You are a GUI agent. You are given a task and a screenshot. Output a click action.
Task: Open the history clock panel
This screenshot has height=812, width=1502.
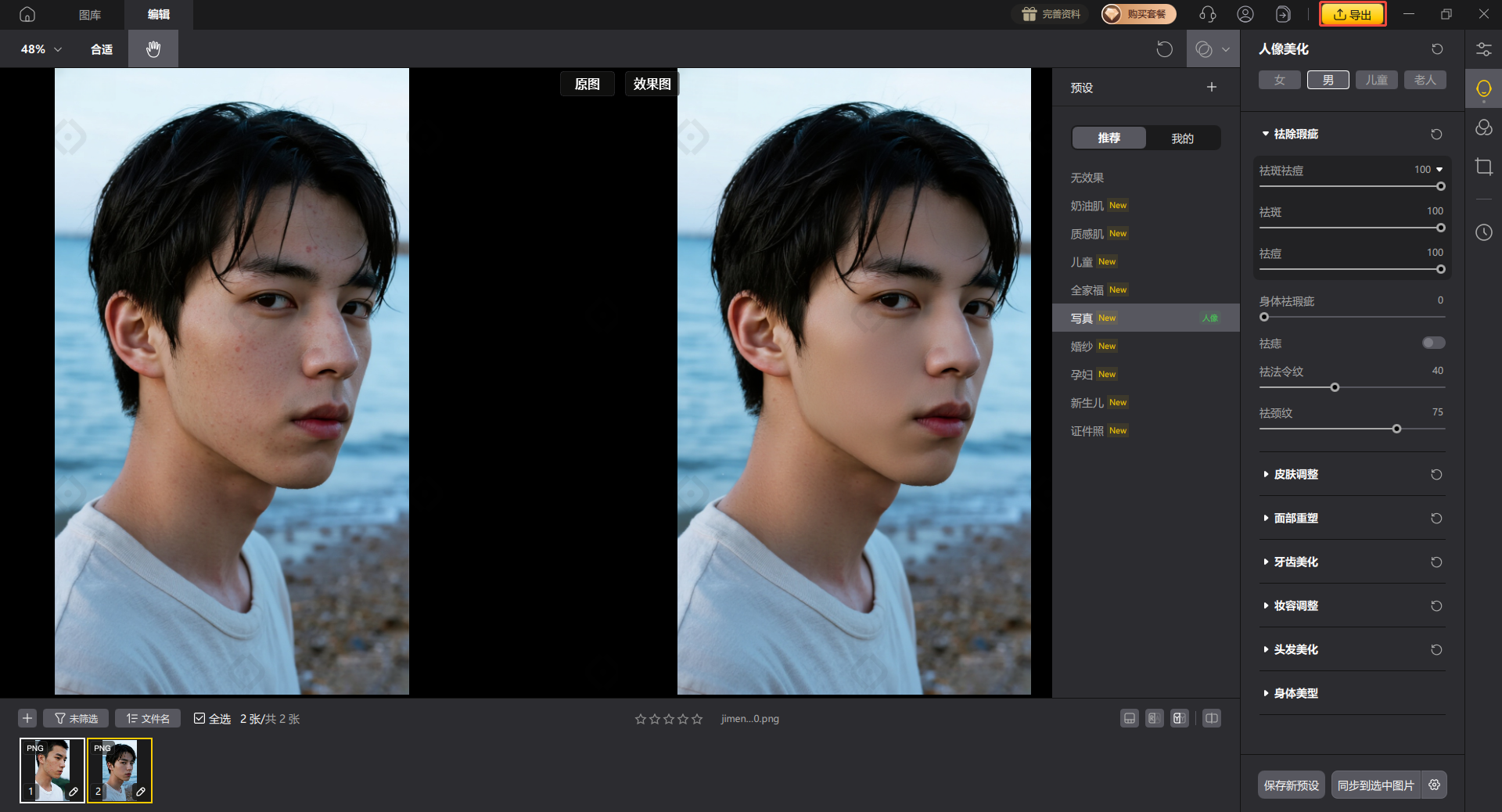[x=1483, y=232]
